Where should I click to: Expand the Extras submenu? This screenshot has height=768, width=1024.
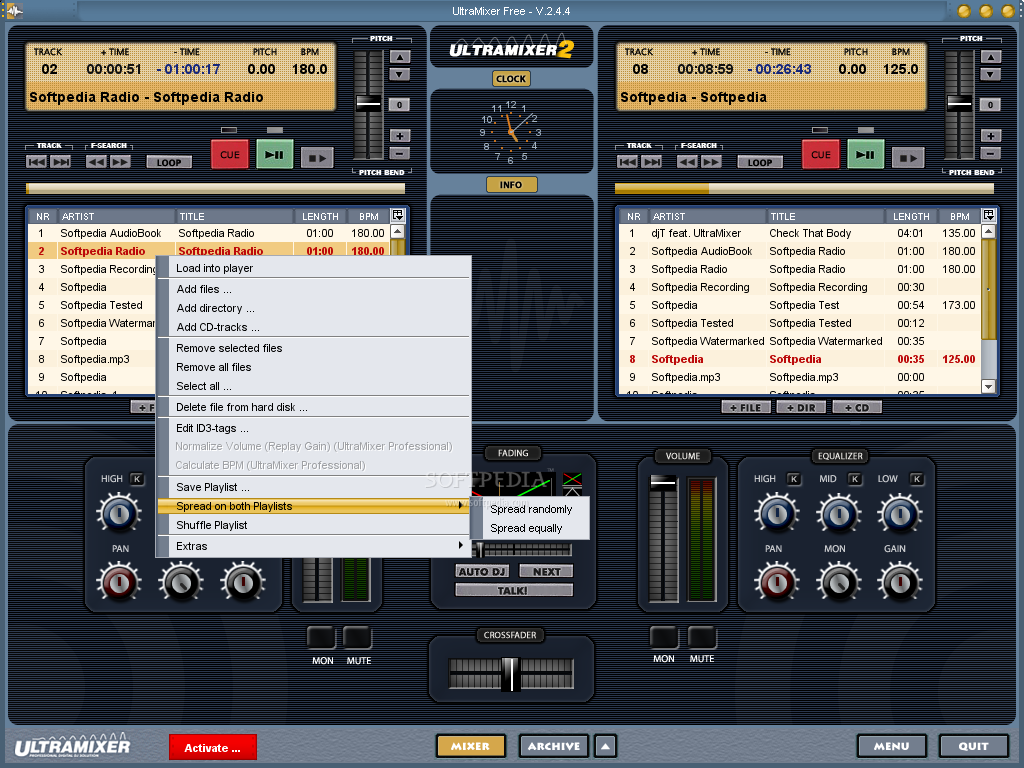313,546
